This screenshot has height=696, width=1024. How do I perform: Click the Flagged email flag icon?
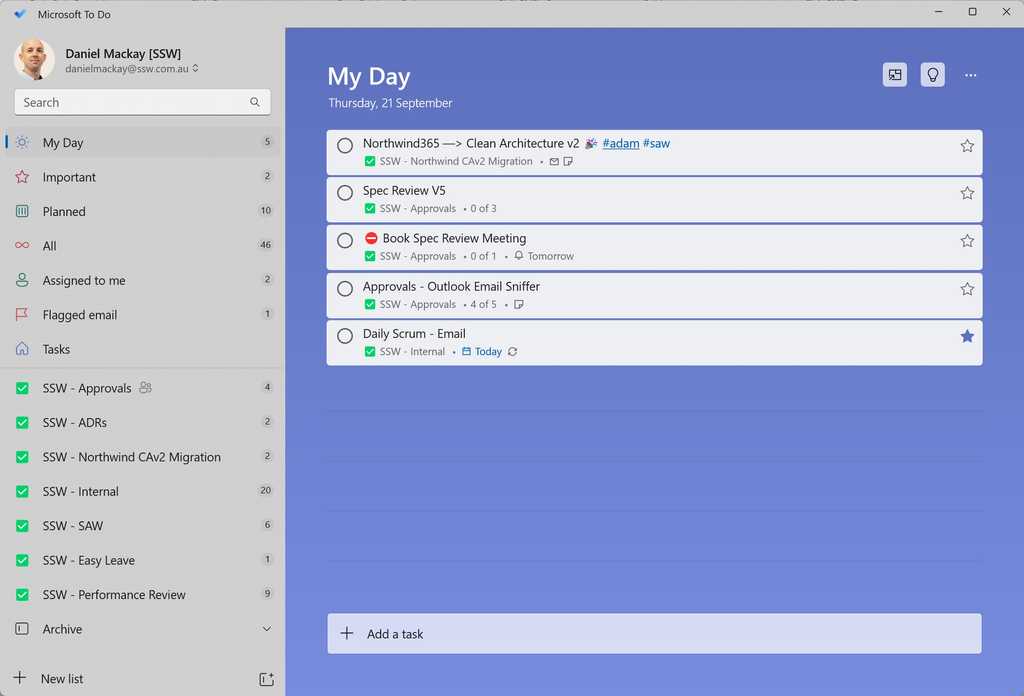pyautogui.click(x=22, y=314)
